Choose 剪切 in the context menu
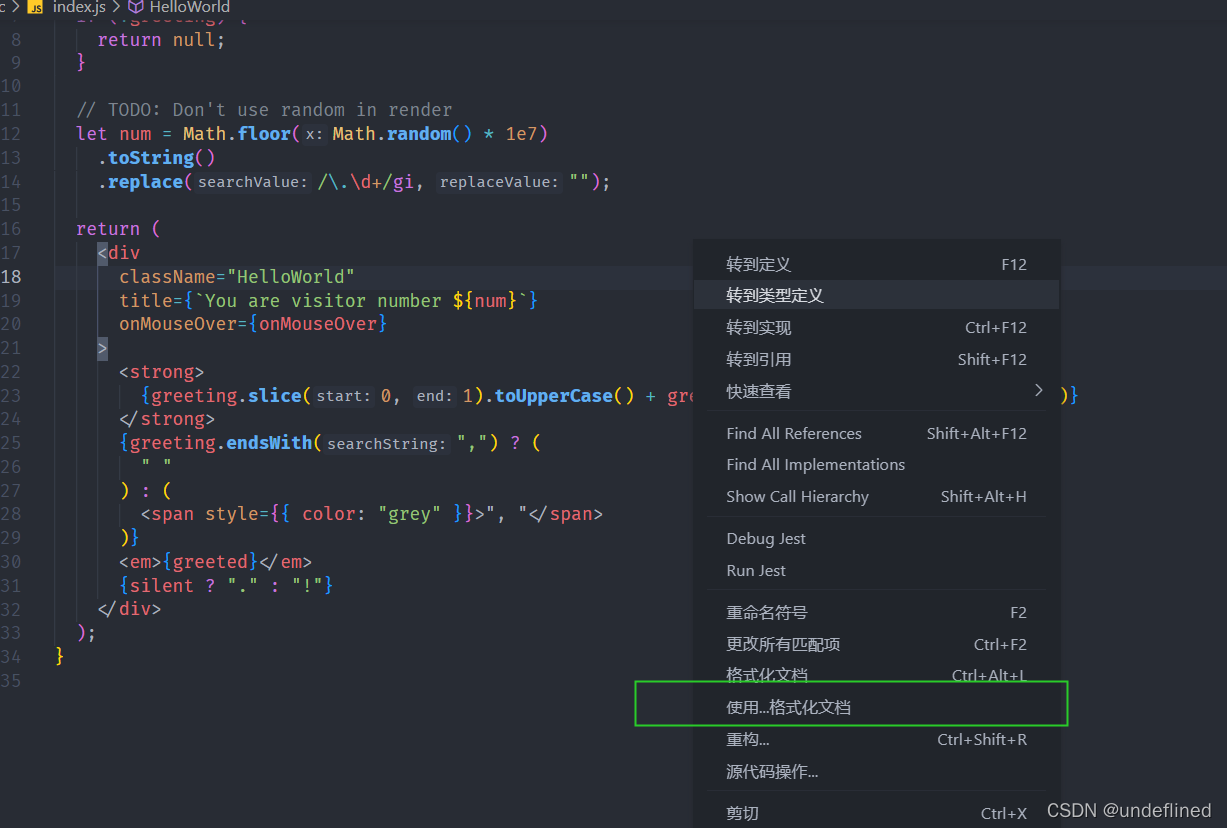This screenshot has height=828, width=1227. tap(876, 813)
